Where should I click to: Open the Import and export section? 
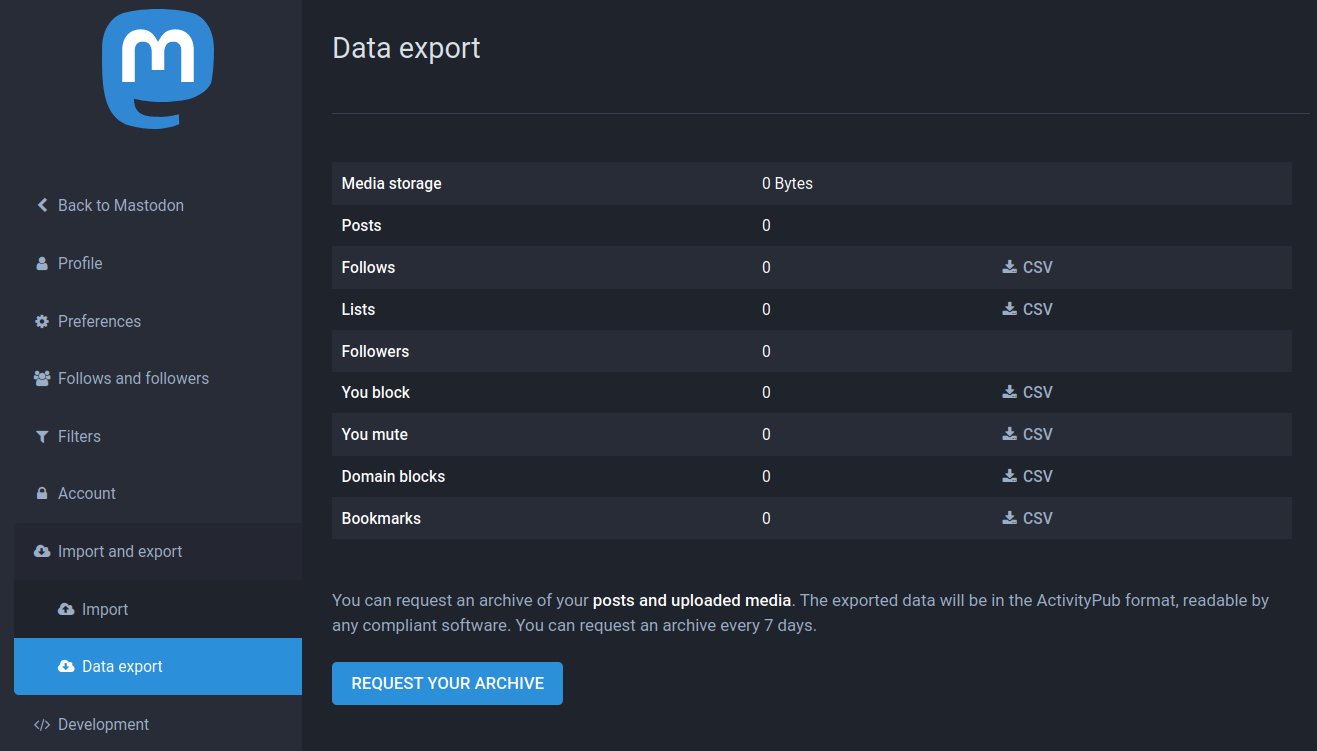point(120,551)
